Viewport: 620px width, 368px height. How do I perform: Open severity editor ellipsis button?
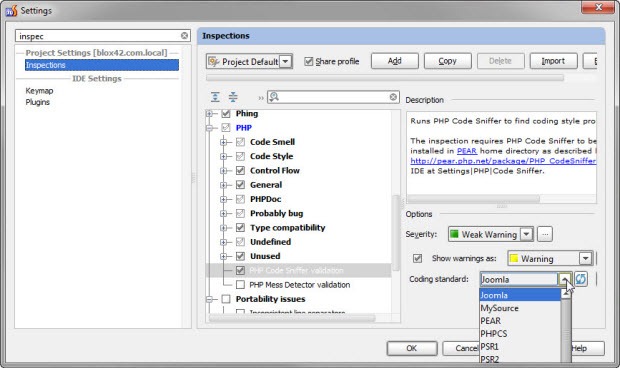pos(545,234)
